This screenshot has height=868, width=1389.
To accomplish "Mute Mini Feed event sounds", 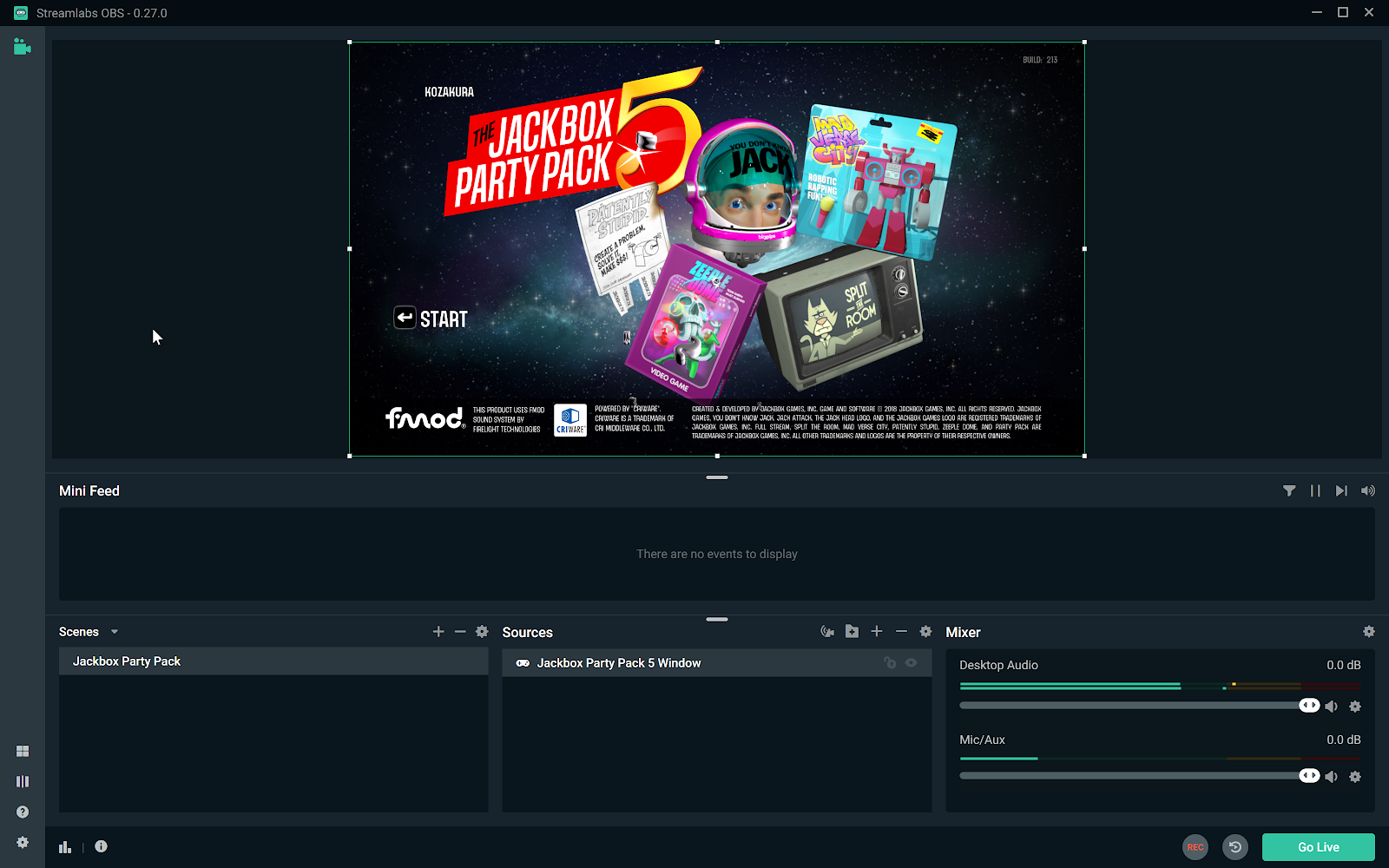I will tap(1368, 490).
